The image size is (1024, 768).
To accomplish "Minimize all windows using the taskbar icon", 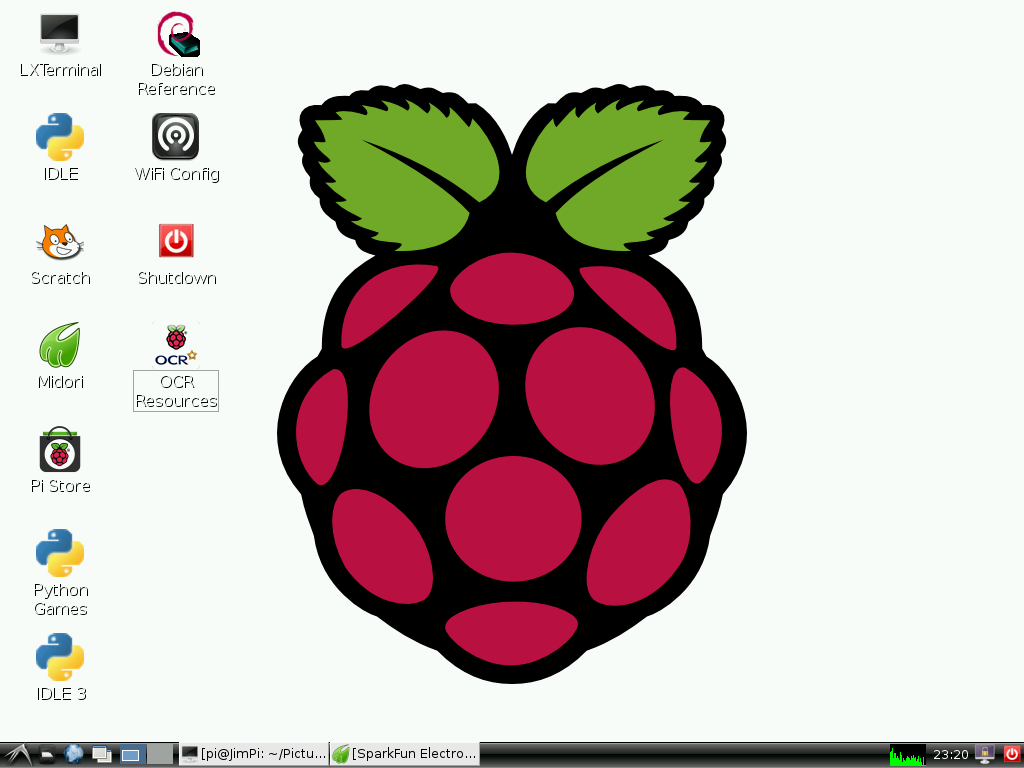I will (x=101, y=753).
